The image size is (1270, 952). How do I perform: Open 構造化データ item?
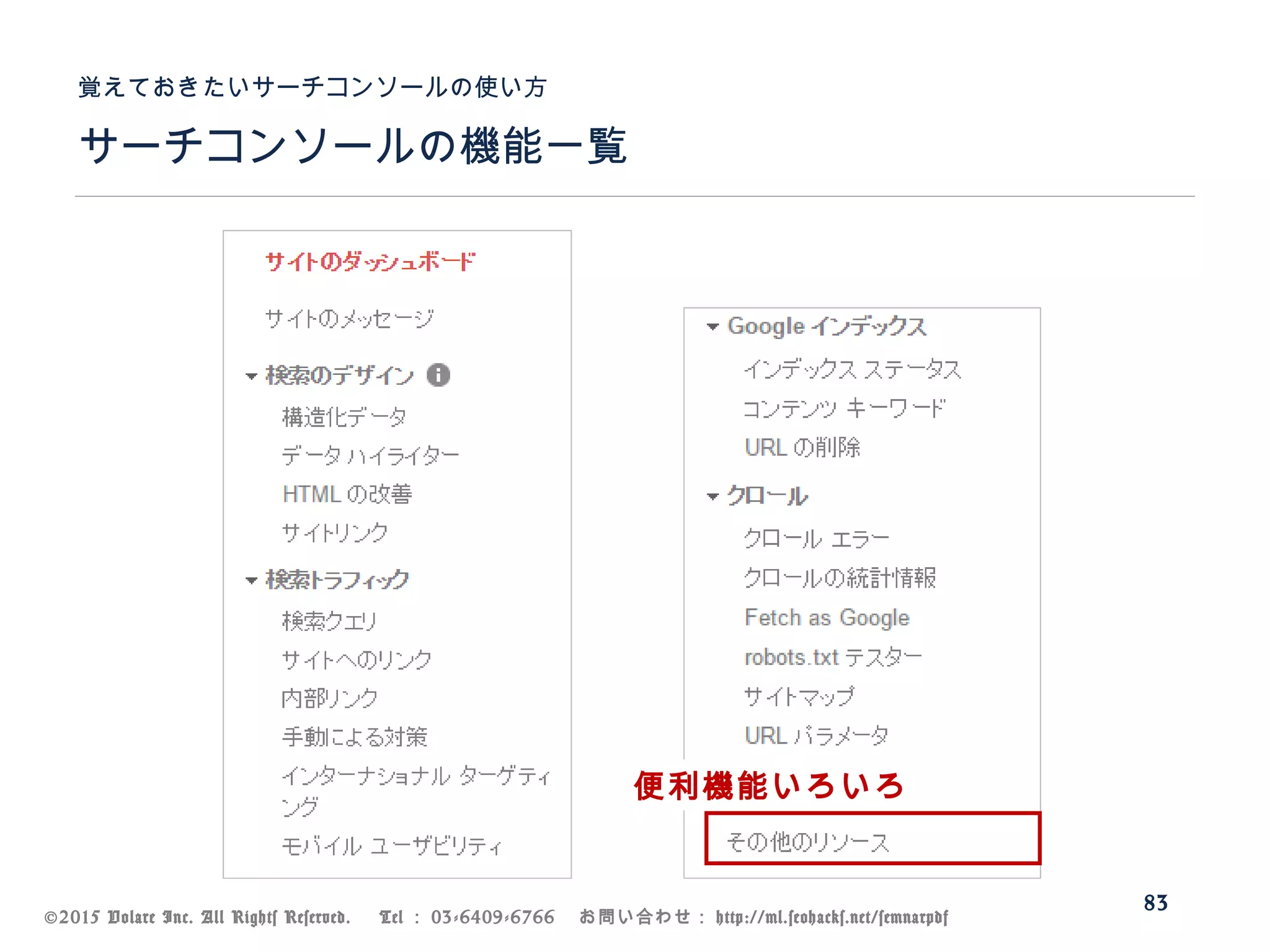[x=344, y=416]
